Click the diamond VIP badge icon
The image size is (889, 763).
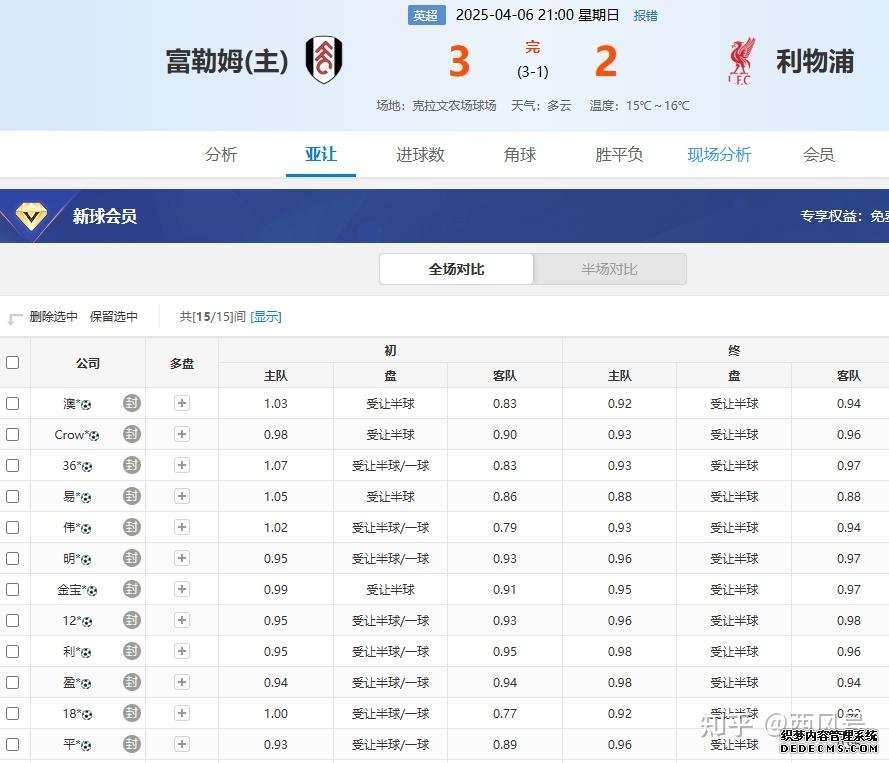(x=31, y=215)
